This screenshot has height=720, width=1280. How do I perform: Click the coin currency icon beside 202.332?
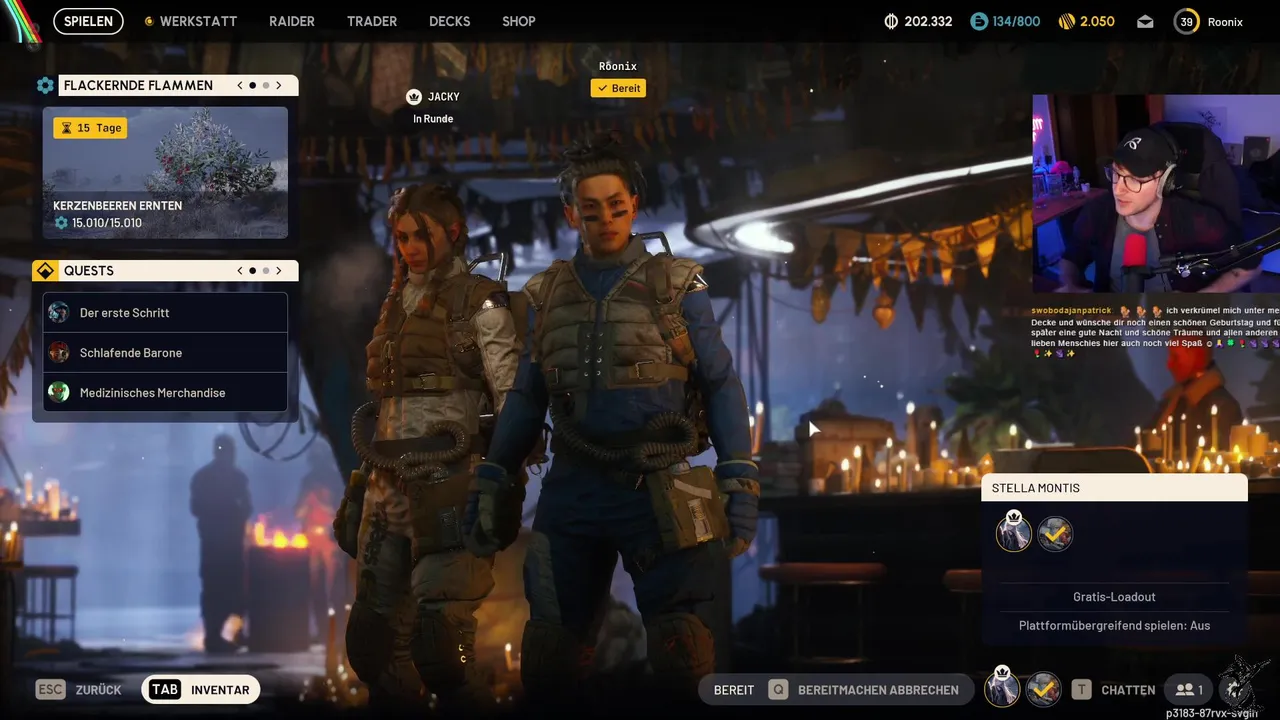[891, 21]
